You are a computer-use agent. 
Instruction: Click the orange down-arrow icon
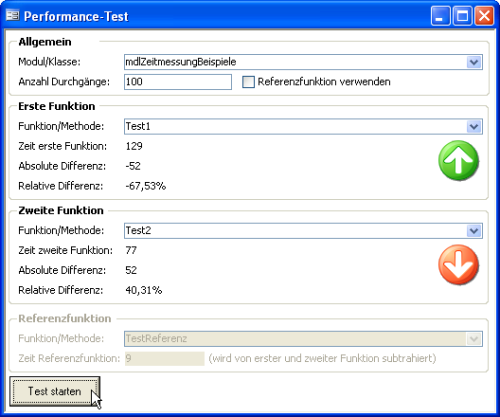point(458,265)
